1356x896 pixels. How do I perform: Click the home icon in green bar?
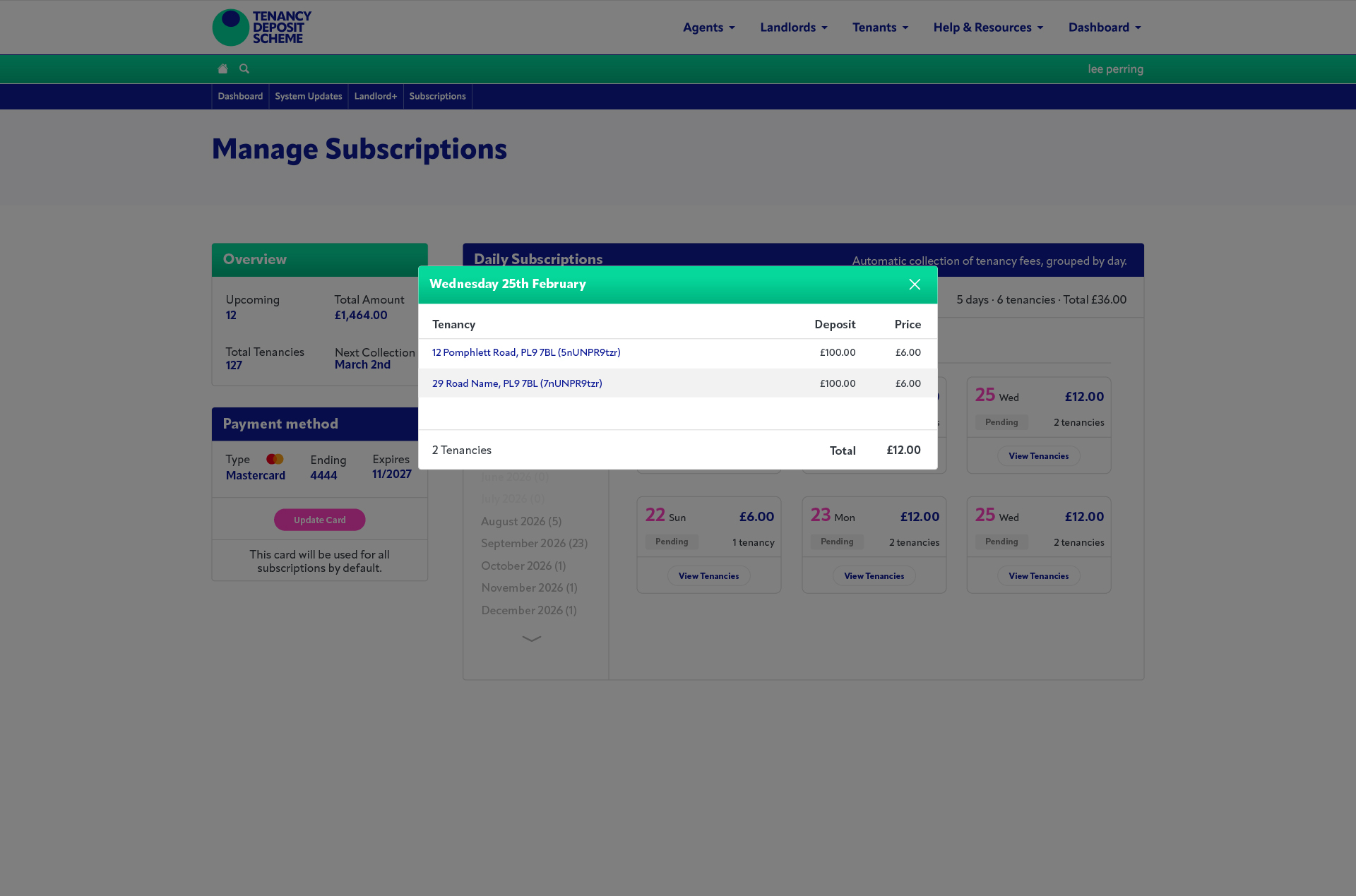click(x=222, y=68)
